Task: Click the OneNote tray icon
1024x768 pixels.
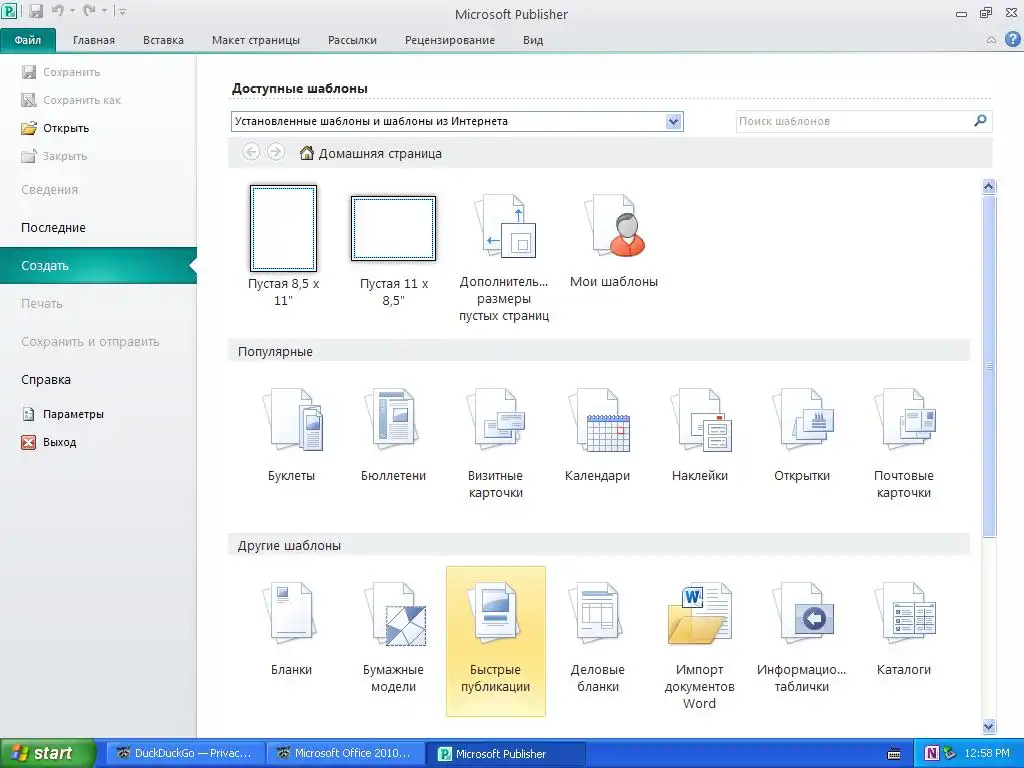Action: click(x=932, y=754)
